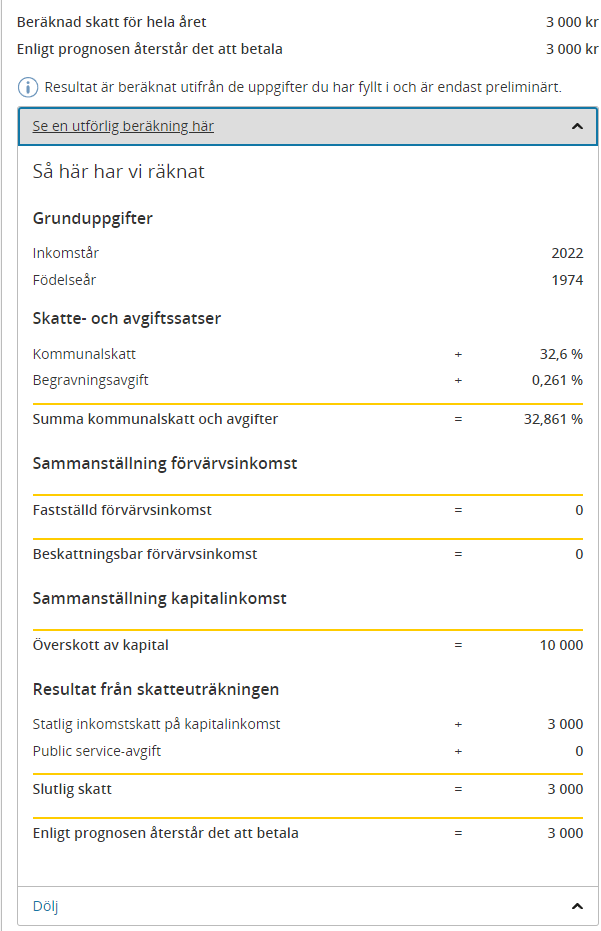Screen dimensions: 601x931
Task: Select the Överskott av kapital 10 000 amount
Action: pos(561,645)
